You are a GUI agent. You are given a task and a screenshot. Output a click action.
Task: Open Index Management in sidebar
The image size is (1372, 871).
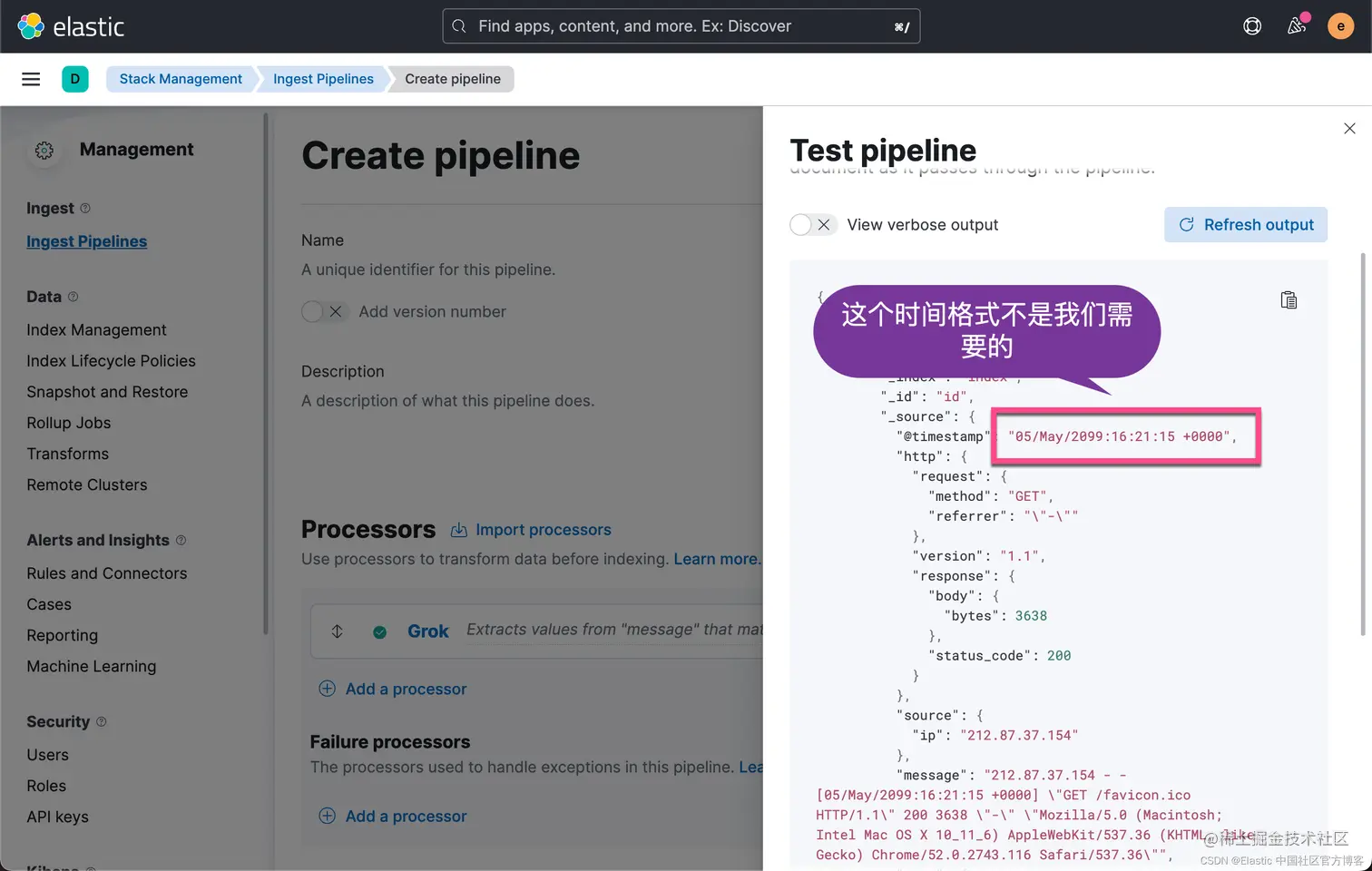click(96, 330)
